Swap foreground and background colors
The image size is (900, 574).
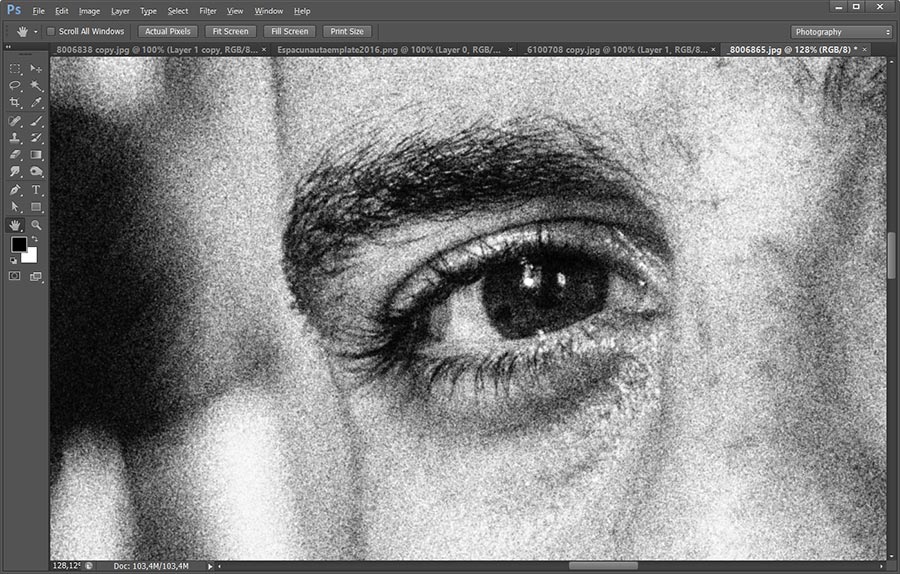tap(35, 239)
